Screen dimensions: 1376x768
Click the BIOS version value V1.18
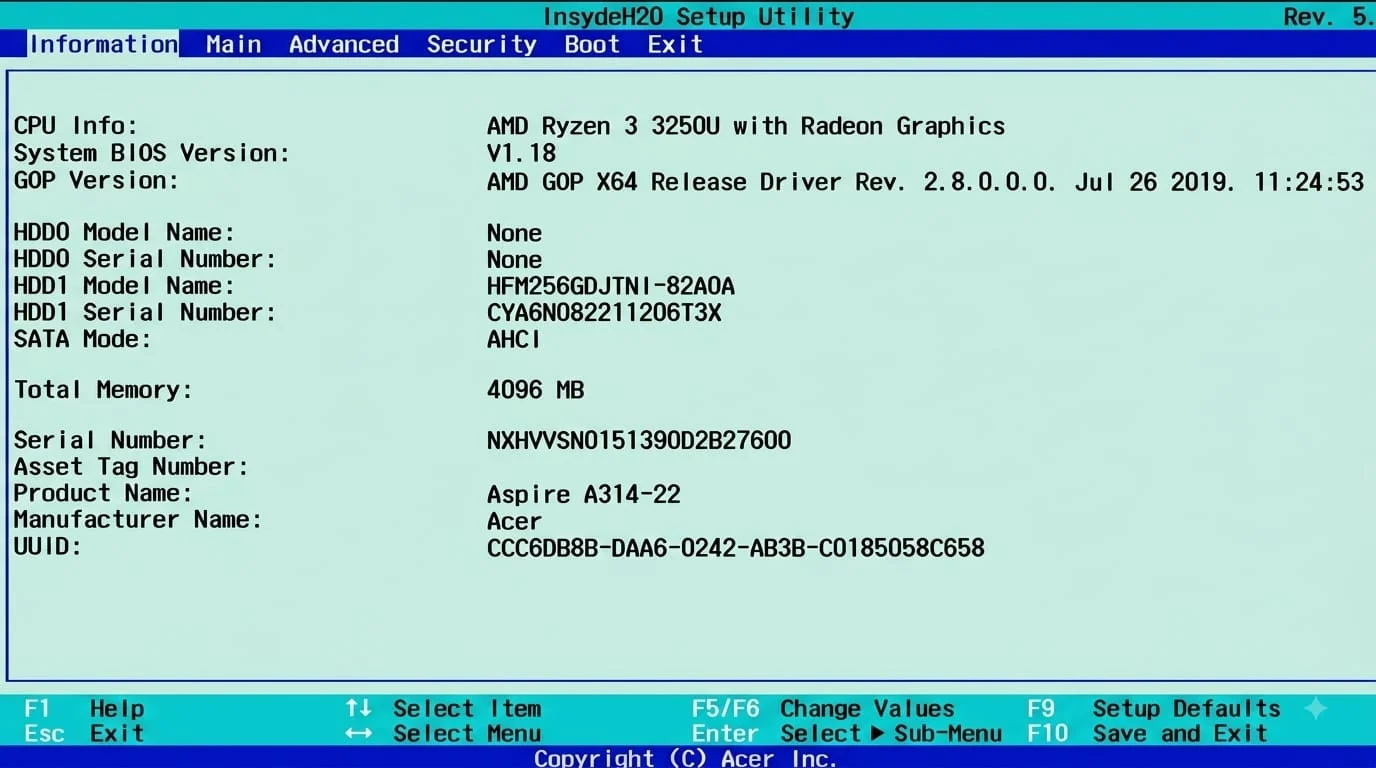tap(521, 153)
